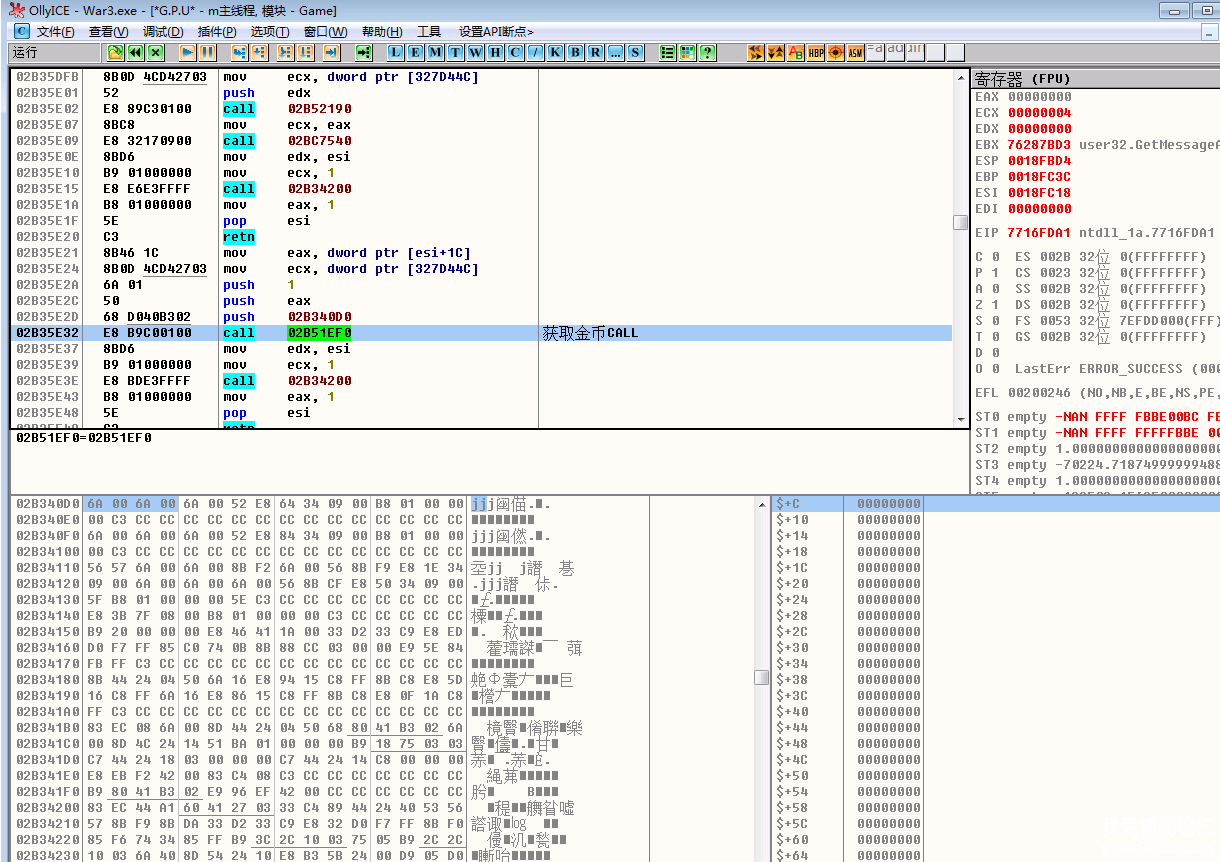Open the 查看(V) menu

tap(108, 32)
